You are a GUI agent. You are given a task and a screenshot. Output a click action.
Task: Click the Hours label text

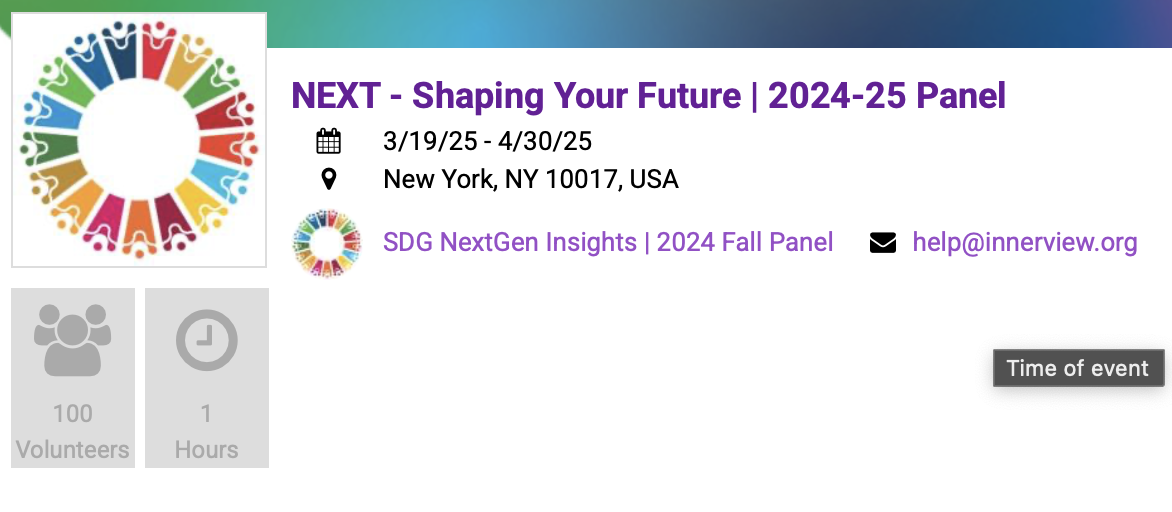point(207,450)
